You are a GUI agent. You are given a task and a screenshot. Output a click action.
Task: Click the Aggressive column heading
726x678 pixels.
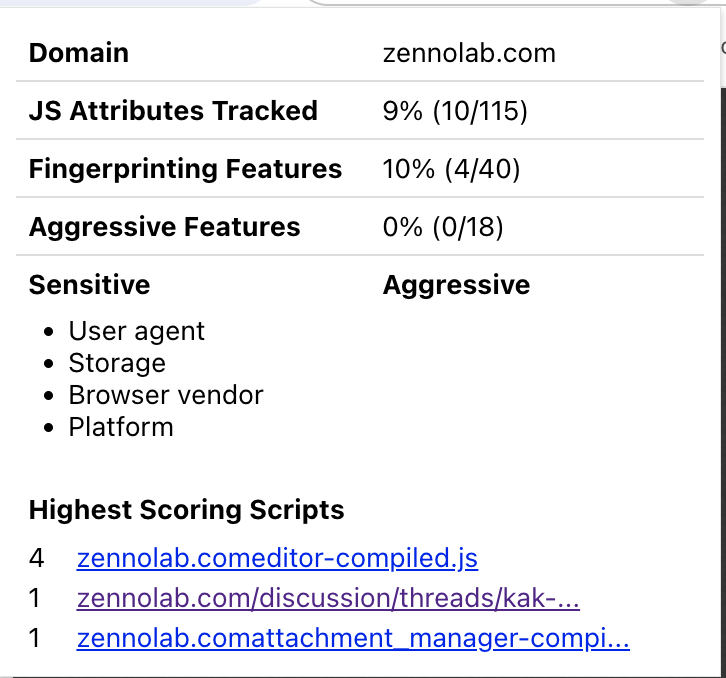click(456, 285)
